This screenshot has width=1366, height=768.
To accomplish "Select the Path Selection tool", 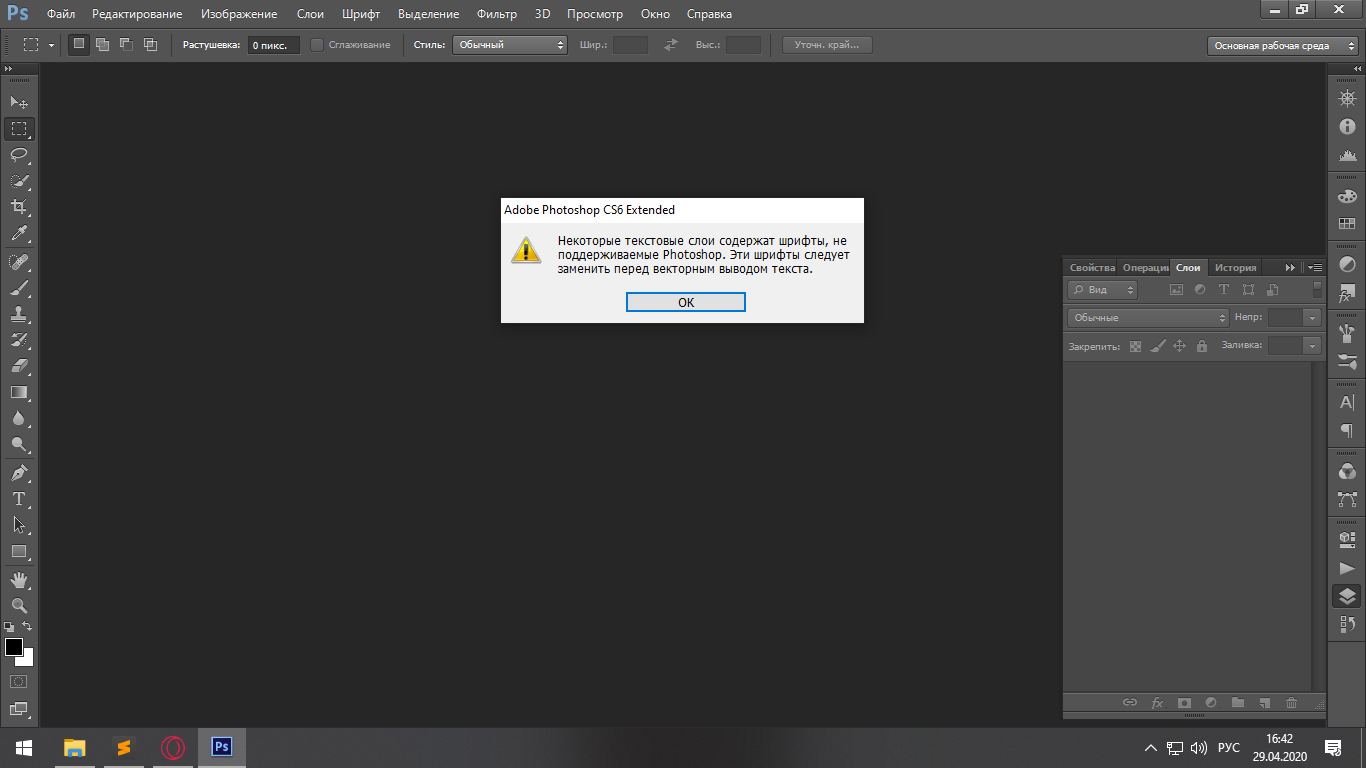I will (19, 524).
